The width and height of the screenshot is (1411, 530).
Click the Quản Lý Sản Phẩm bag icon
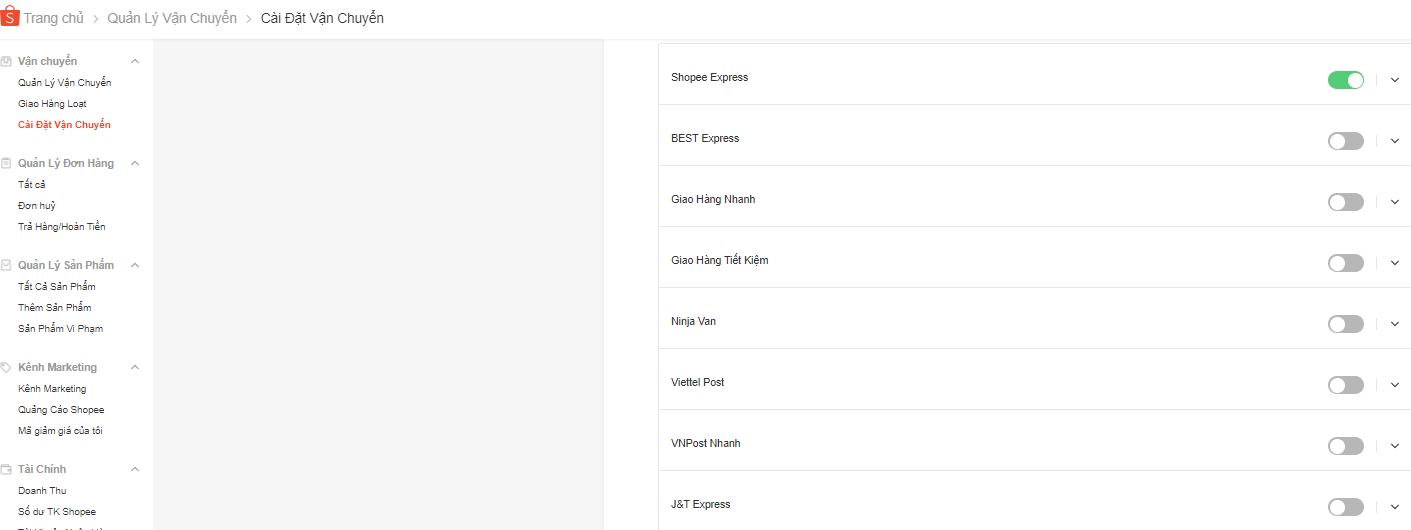(7, 266)
